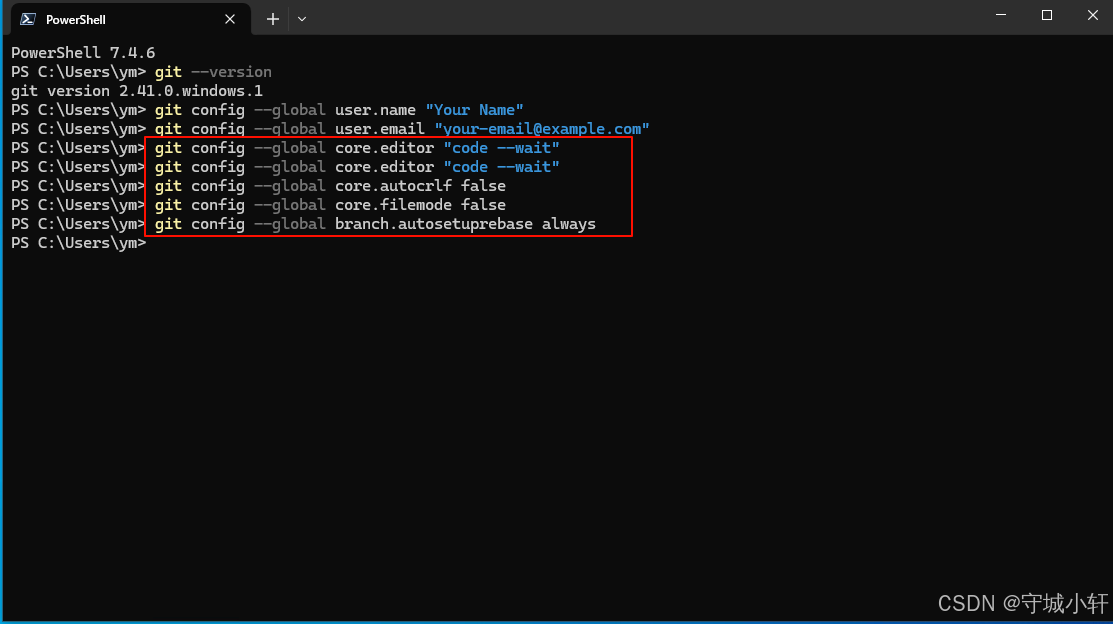Click the core.autocrlf false command
The width and height of the screenshot is (1113, 624).
(258, 186)
